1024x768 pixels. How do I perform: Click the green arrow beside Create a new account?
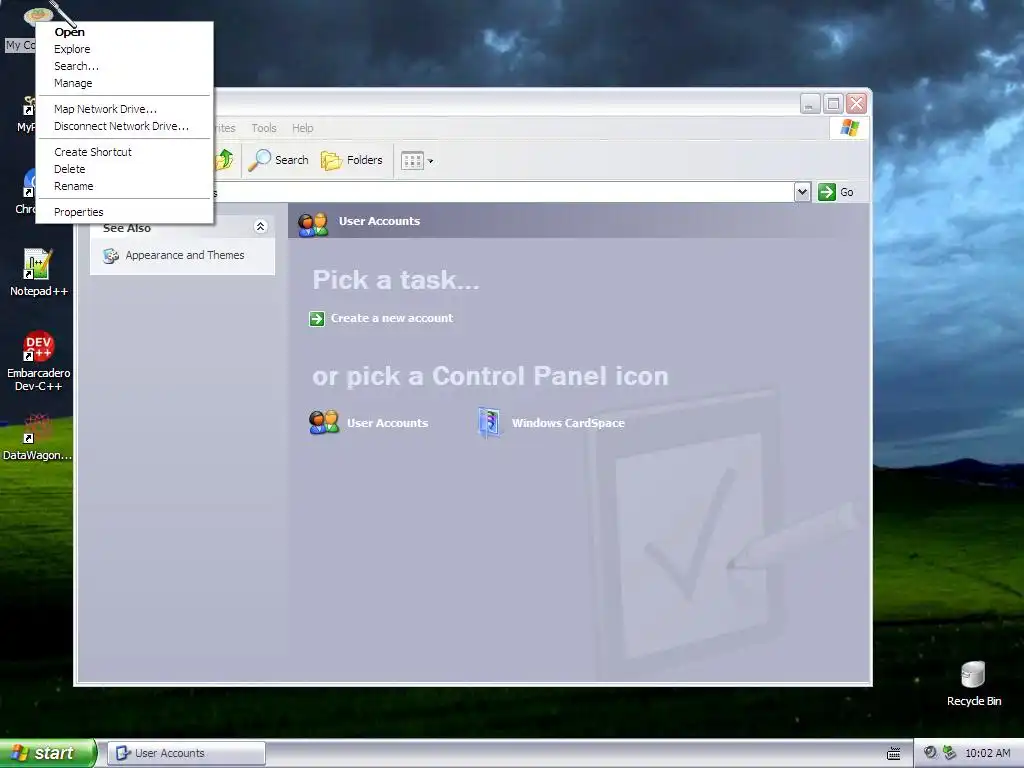click(317, 319)
